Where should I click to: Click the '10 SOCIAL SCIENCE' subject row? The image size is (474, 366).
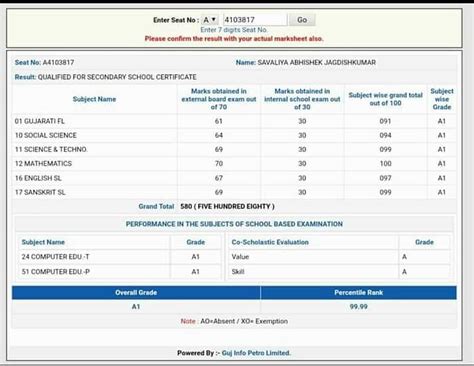[234, 135]
